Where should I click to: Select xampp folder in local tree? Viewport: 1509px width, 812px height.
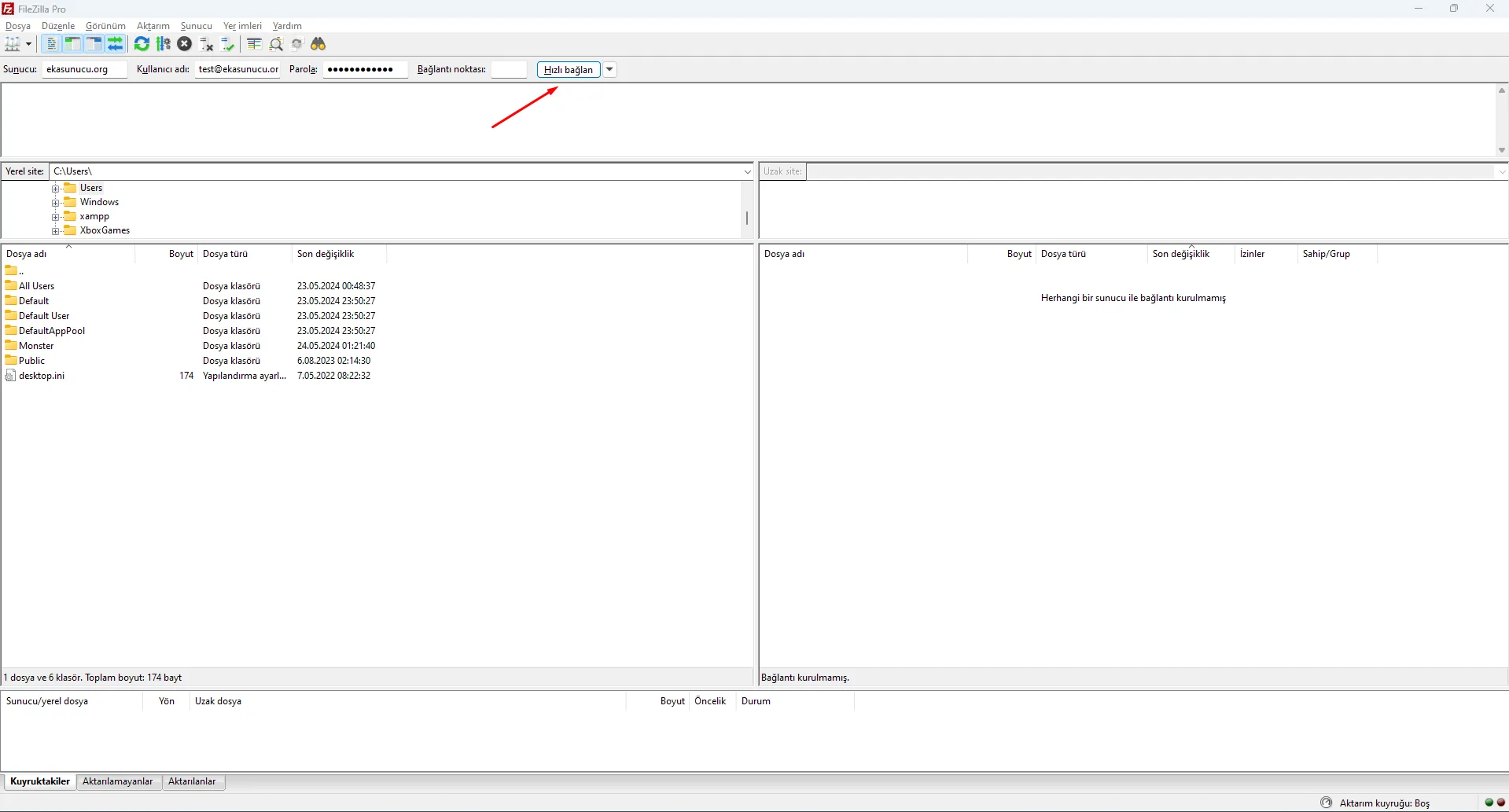94,216
